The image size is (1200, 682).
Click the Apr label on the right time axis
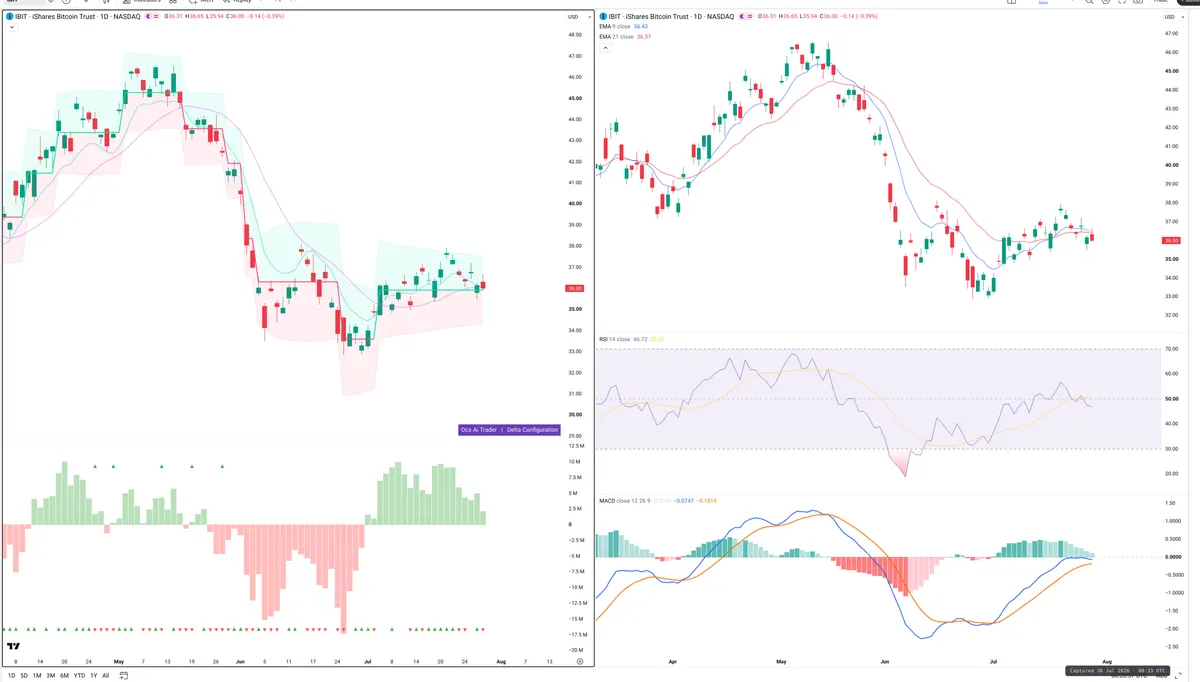pyautogui.click(x=672, y=662)
